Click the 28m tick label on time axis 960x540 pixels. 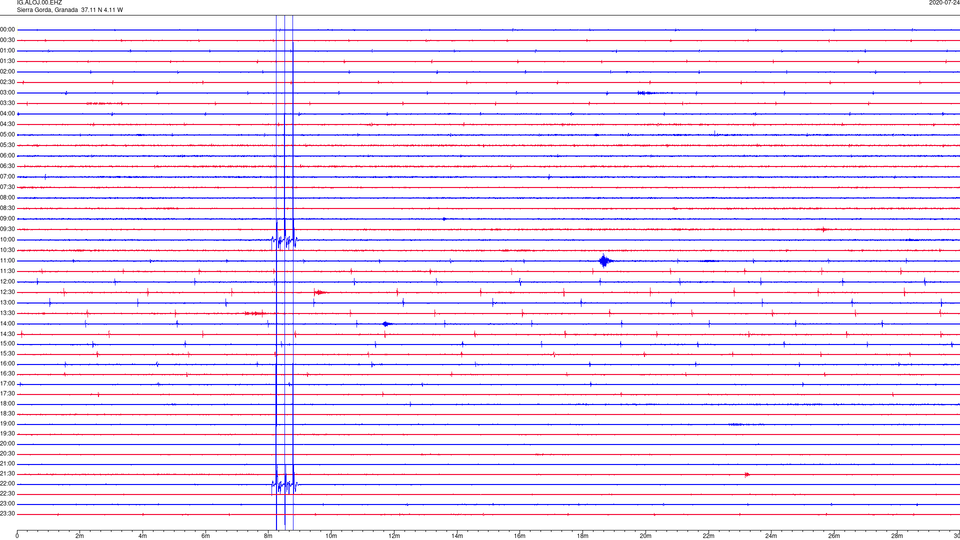coord(897,536)
